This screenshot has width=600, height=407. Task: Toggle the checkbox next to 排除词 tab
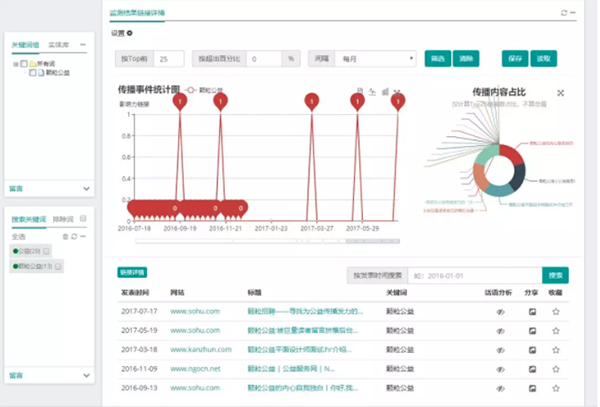[83, 218]
